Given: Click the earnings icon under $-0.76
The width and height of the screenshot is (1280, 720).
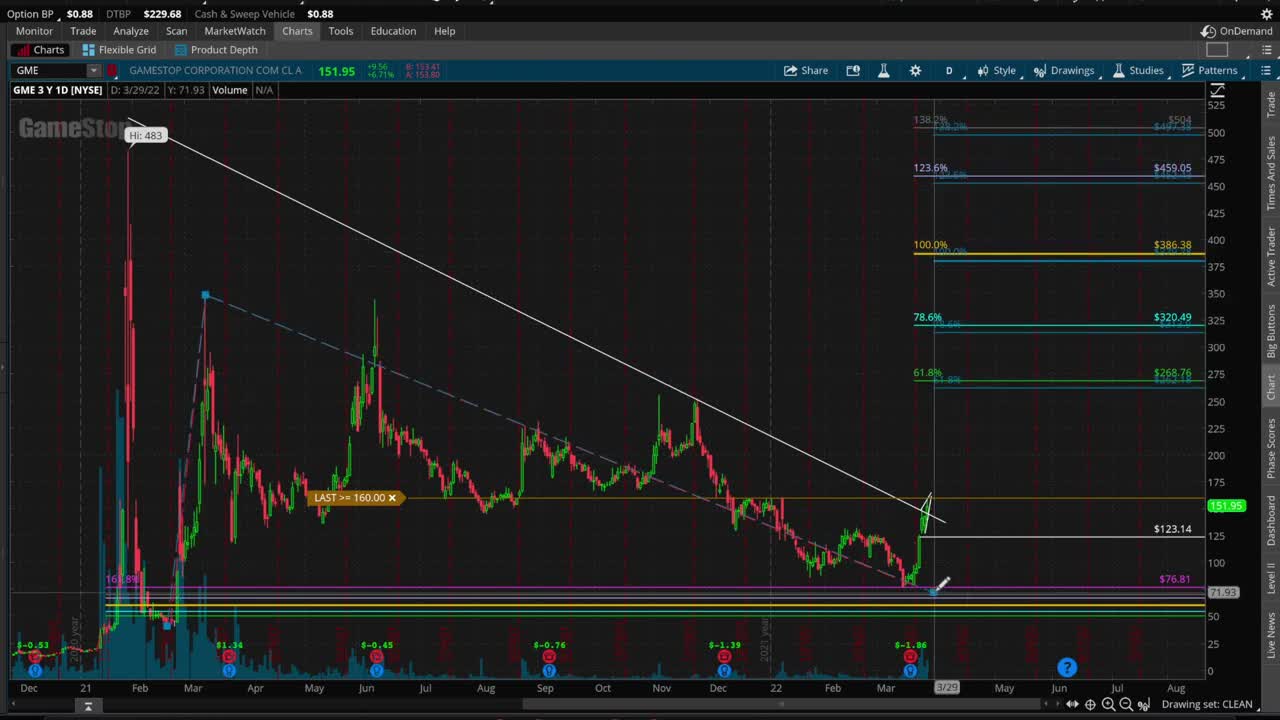Looking at the screenshot, I should pyautogui.click(x=548, y=657).
